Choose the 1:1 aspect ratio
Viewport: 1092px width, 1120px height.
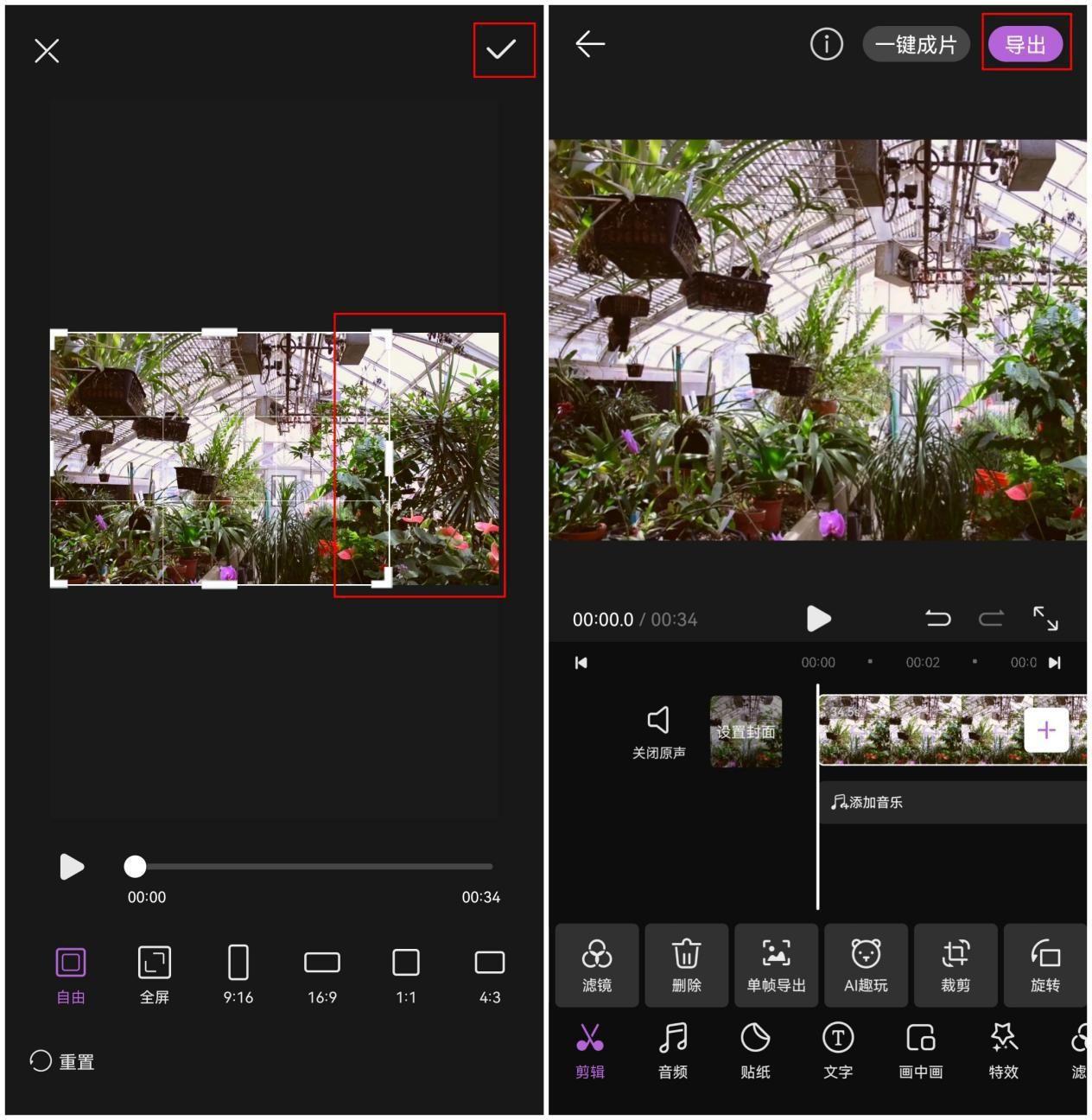(x=406, y=976)
